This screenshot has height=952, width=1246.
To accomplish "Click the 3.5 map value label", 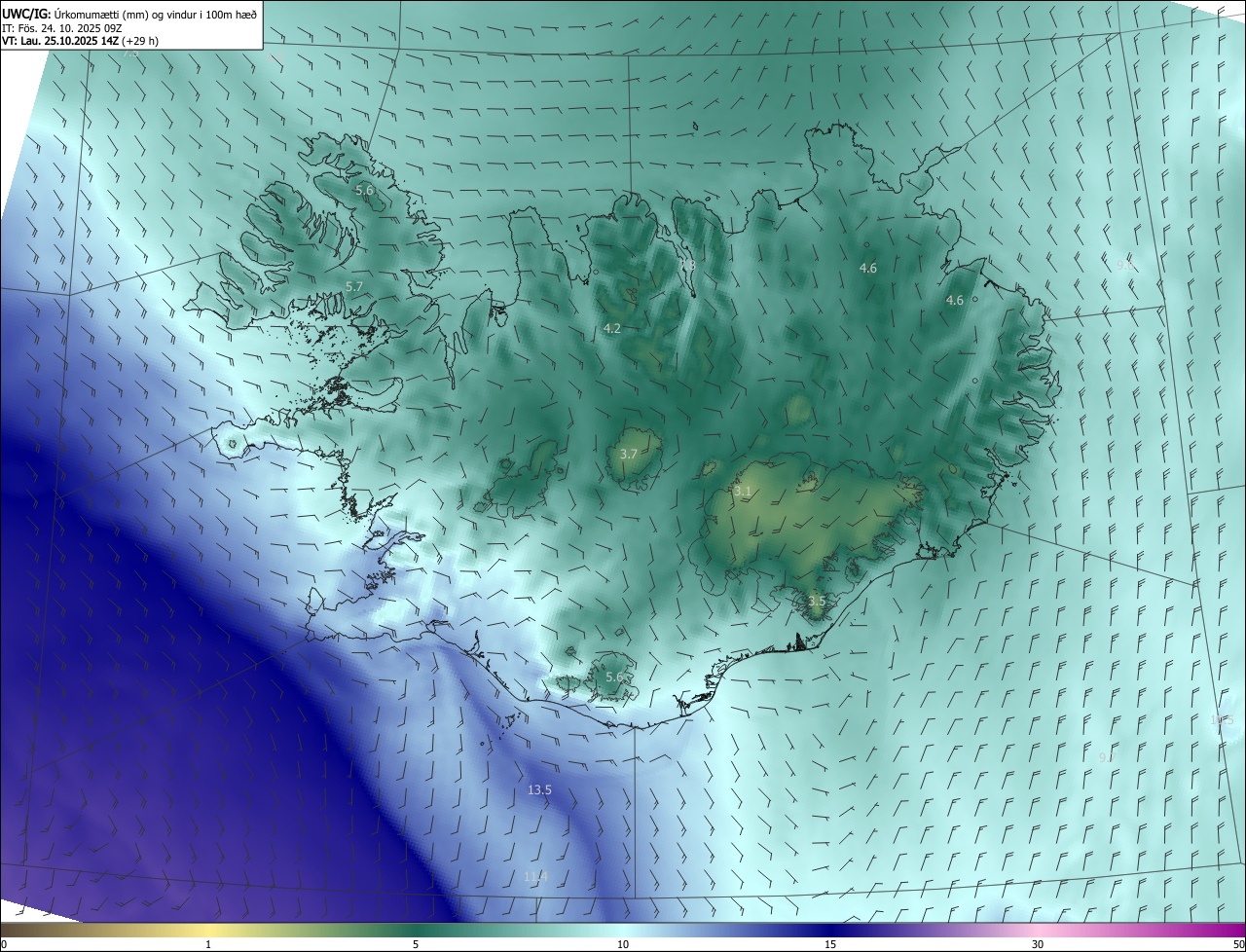I will pyautogui.click(x=817, y=602).
